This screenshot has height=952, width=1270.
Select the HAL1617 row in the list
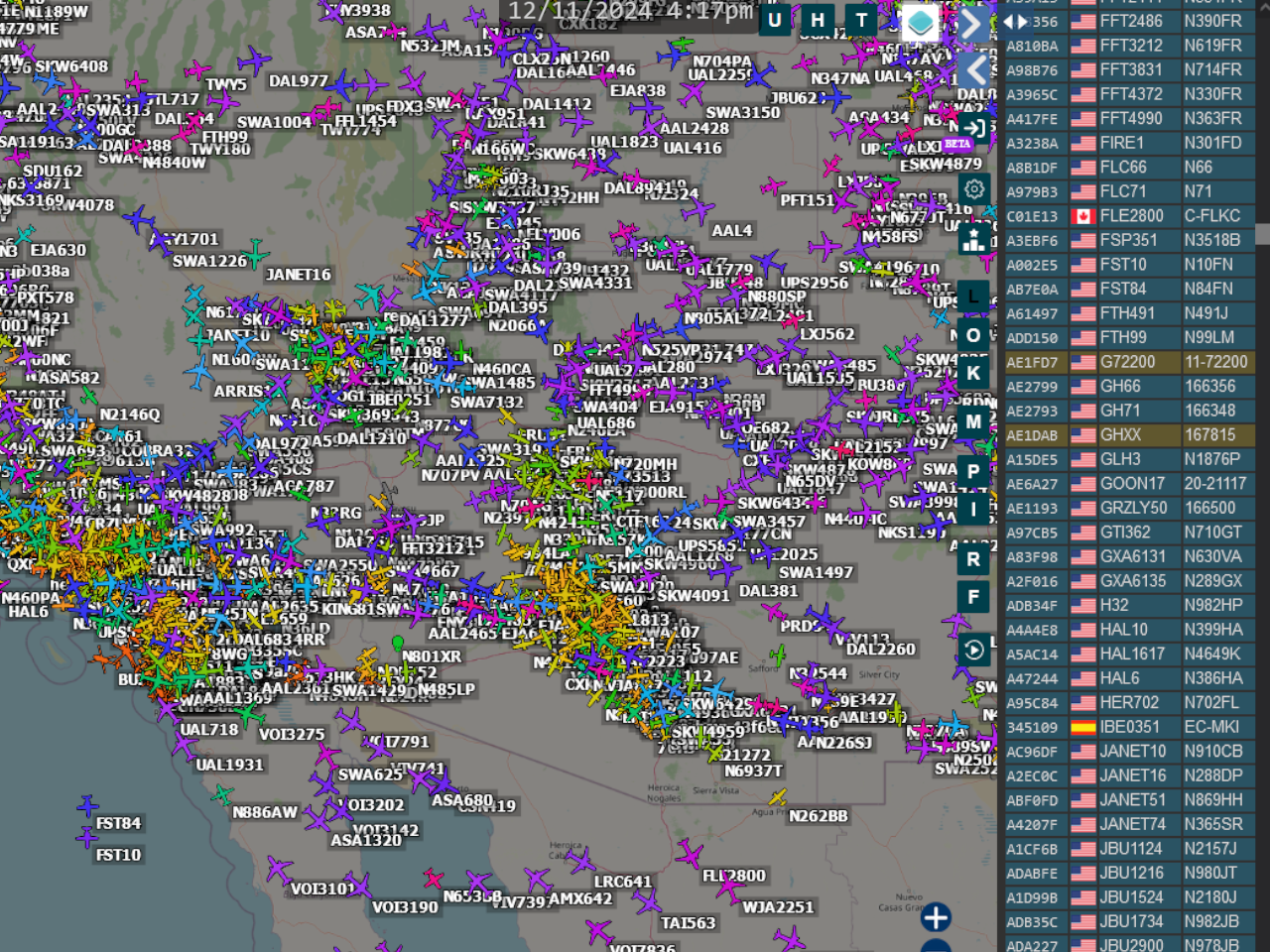1128,654
